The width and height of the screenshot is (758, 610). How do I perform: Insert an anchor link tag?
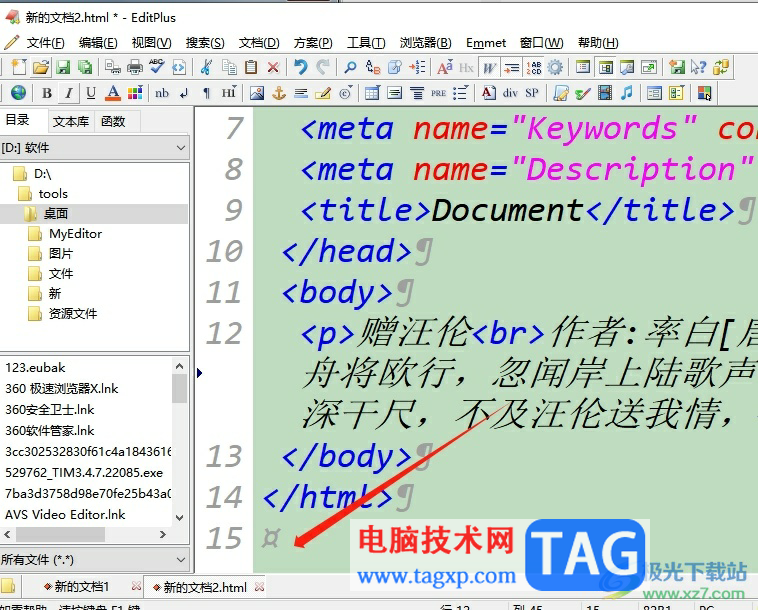(279, 92)
